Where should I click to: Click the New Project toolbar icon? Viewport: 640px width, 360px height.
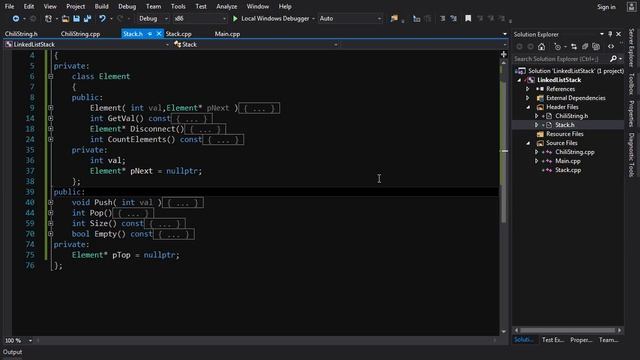[x=48, y=19]
